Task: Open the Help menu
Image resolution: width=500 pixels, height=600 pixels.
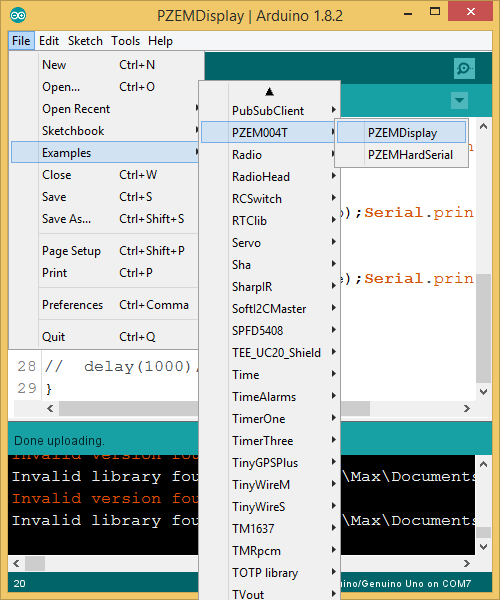Action: (160, 41)
